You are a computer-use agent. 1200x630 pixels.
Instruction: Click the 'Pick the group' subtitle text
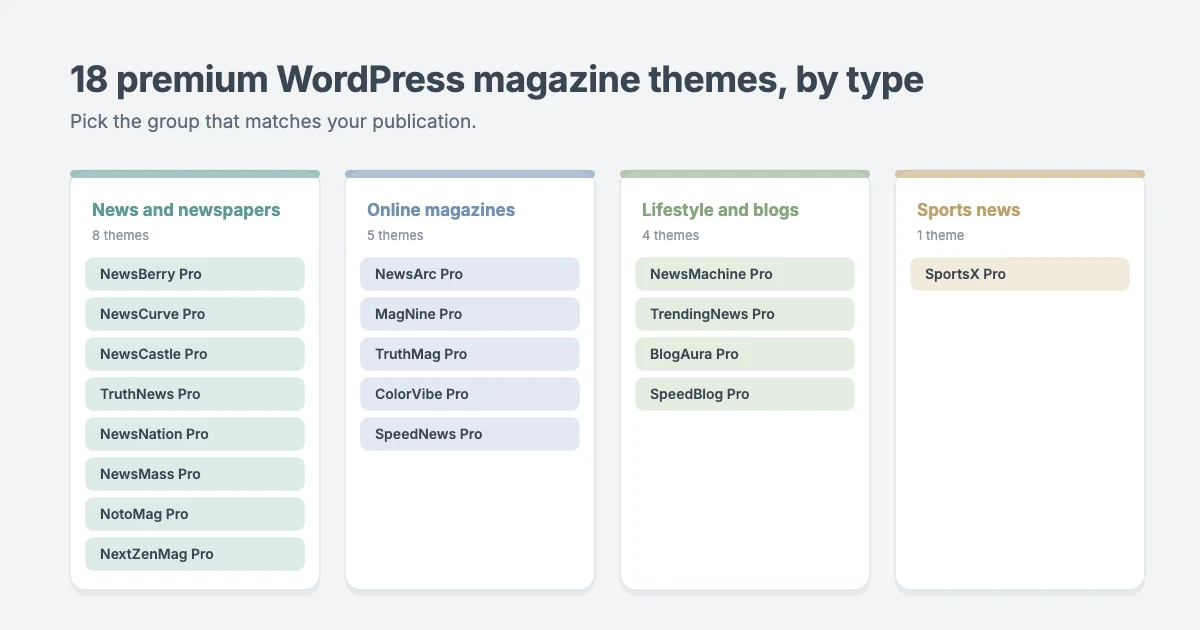273,122
